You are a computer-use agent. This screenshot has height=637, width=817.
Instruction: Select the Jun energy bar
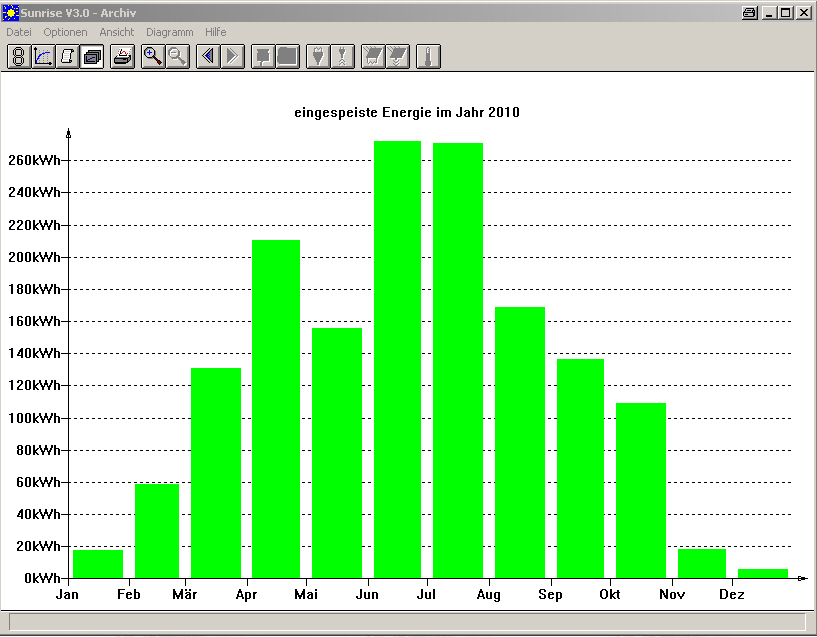(397, 359)
